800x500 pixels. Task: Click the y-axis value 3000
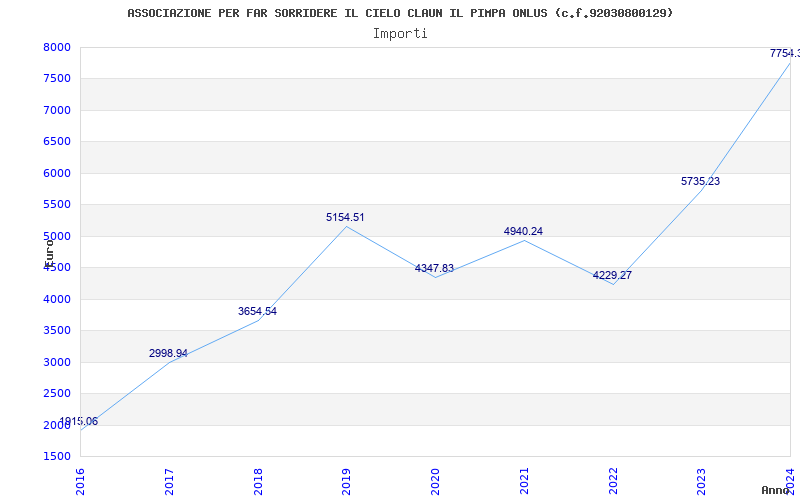(57, 362)
